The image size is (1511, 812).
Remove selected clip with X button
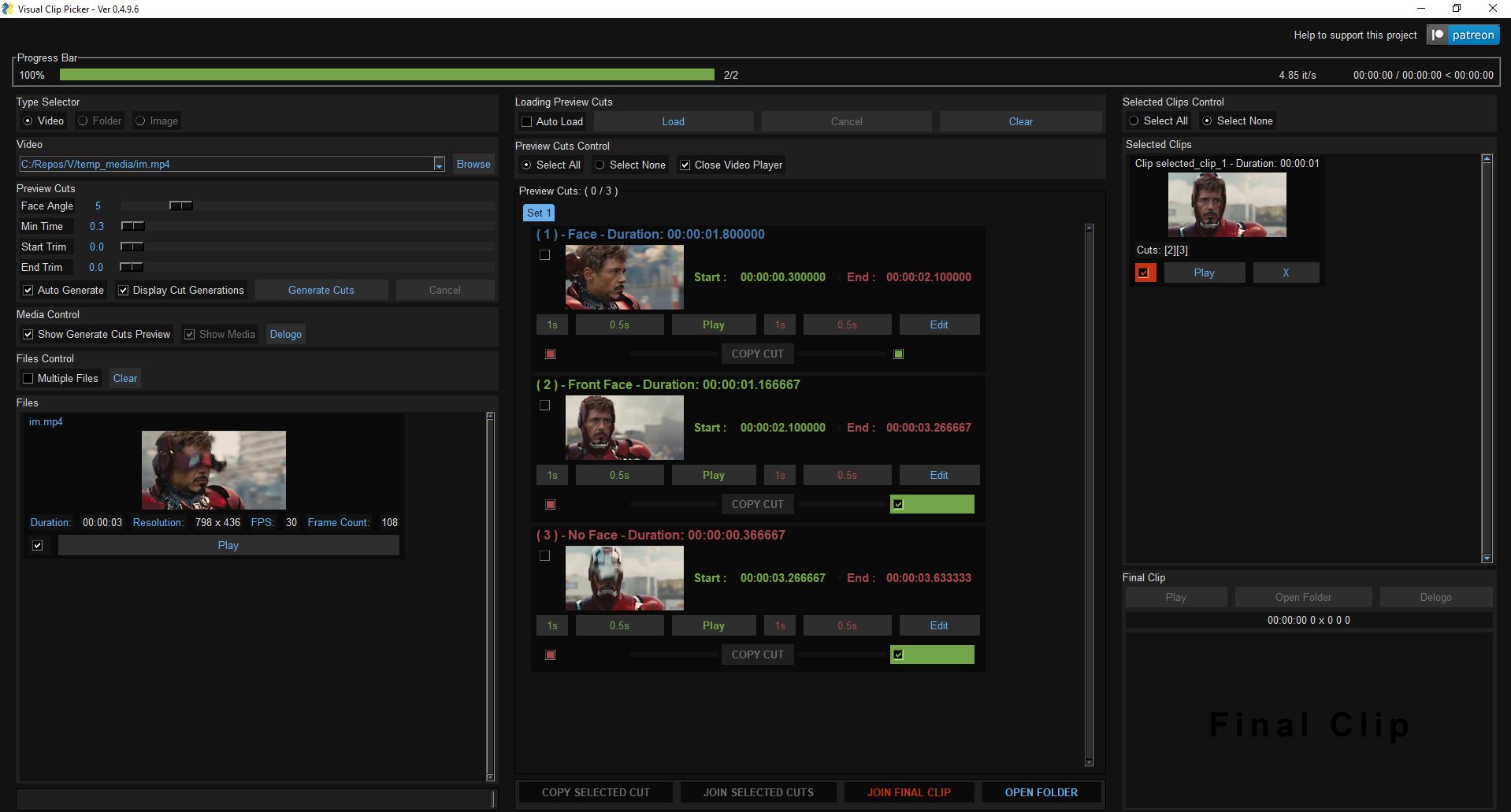pyautogui.click(x=1286, y=273)
